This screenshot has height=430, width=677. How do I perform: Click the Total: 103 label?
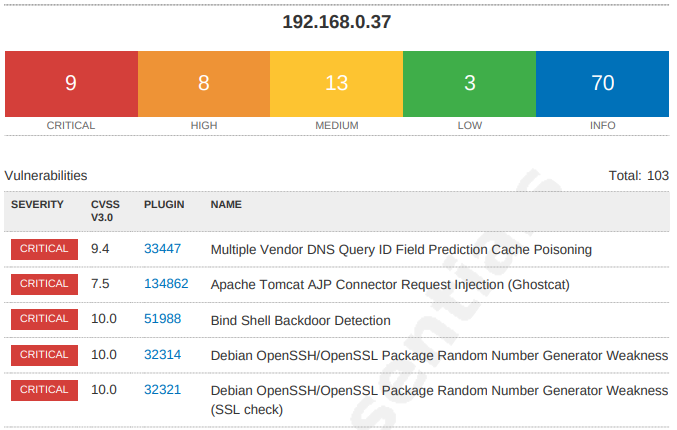pos(639,176)
